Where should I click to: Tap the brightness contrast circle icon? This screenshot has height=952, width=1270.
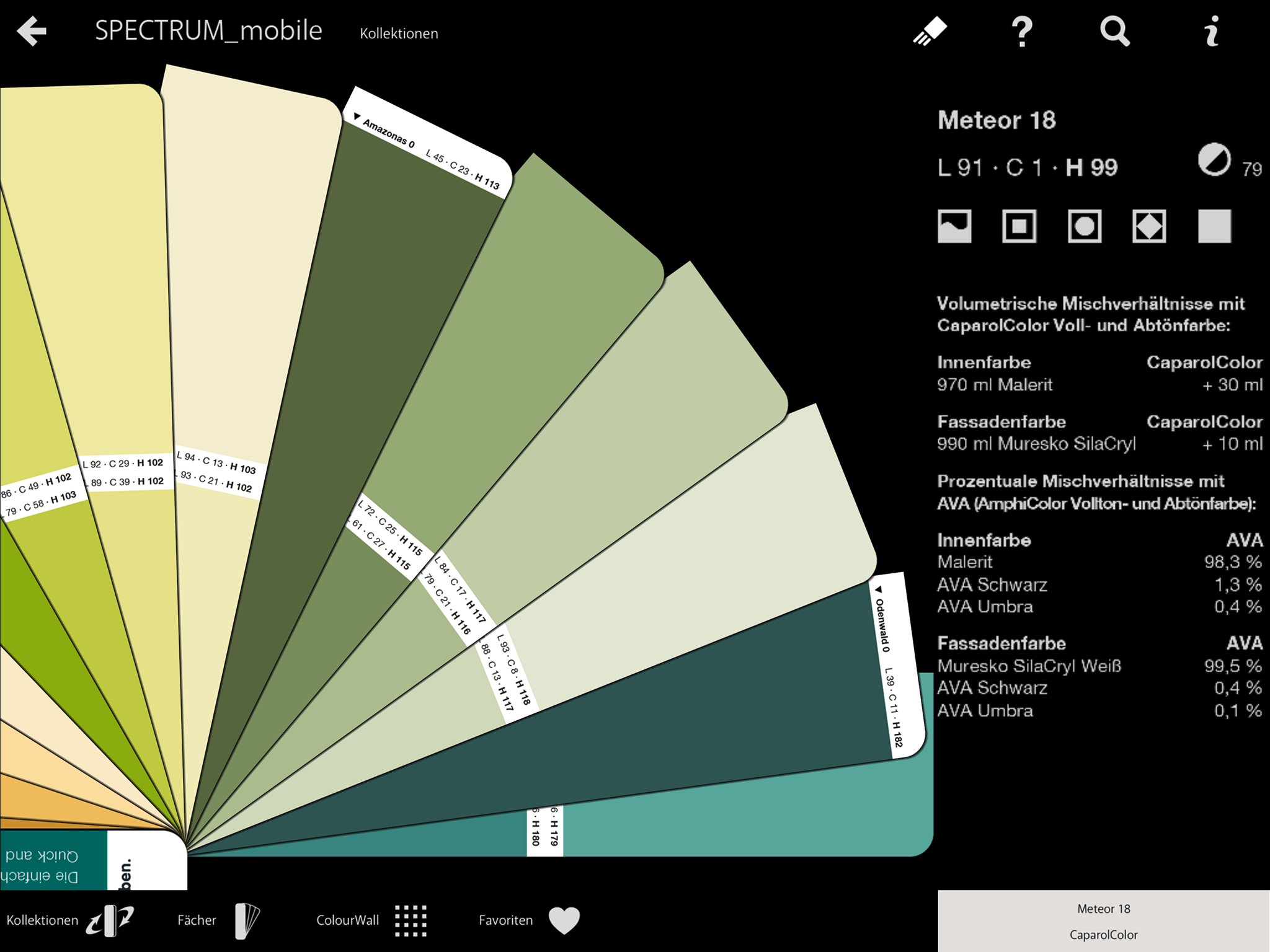click(x=1214, y=160)
